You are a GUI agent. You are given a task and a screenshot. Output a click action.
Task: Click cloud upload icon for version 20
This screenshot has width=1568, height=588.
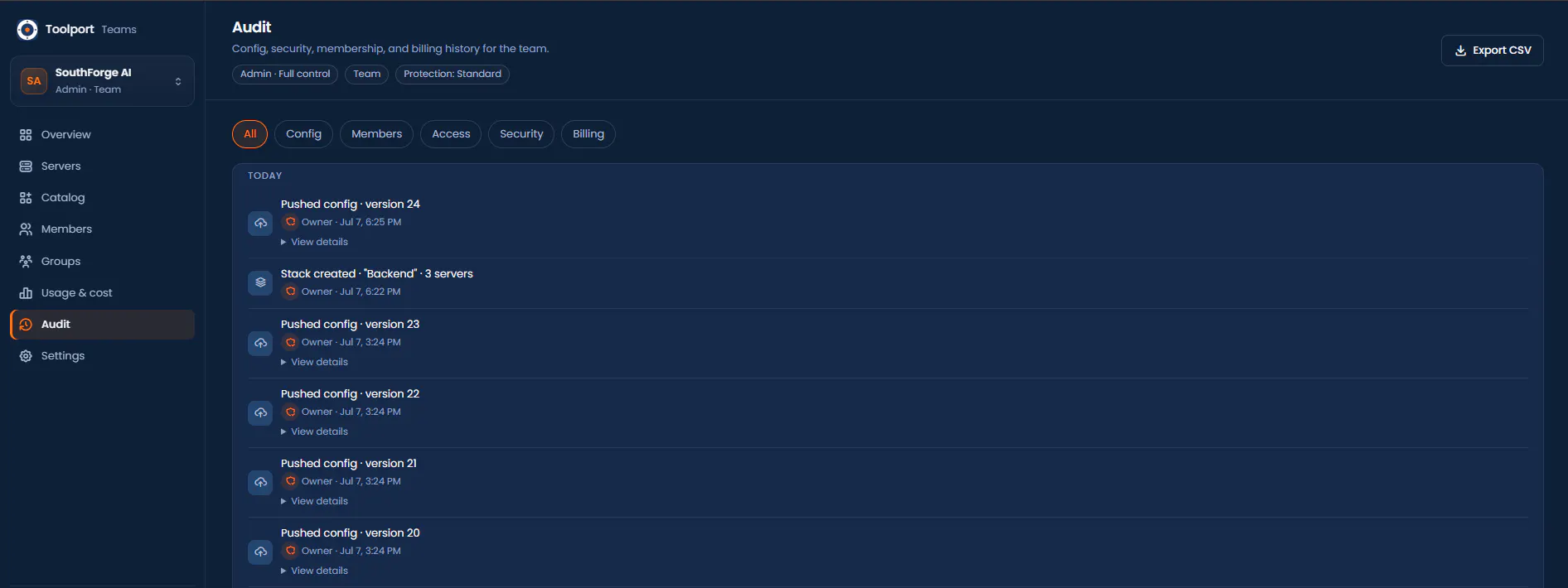click(260, 552)
